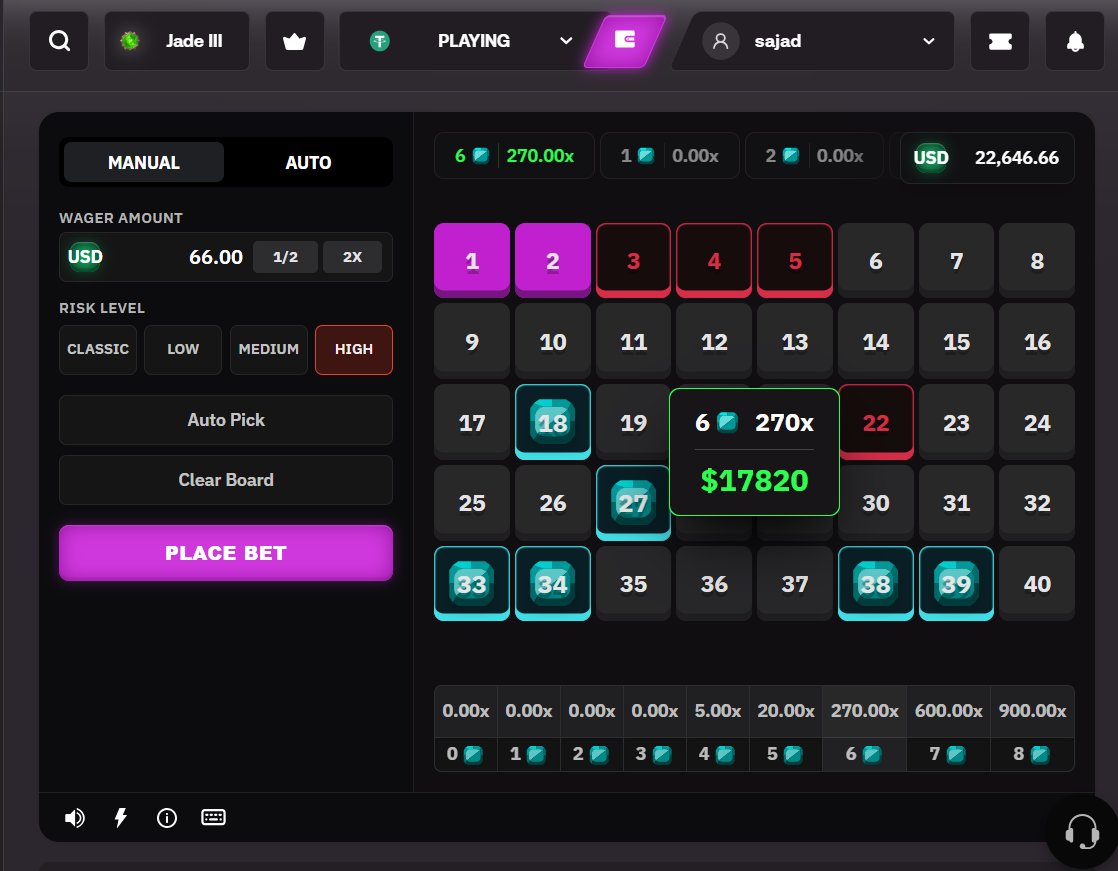The image size is (1118, 871).
Task: Open the search magnifier icon
Action: pos(59,41)
